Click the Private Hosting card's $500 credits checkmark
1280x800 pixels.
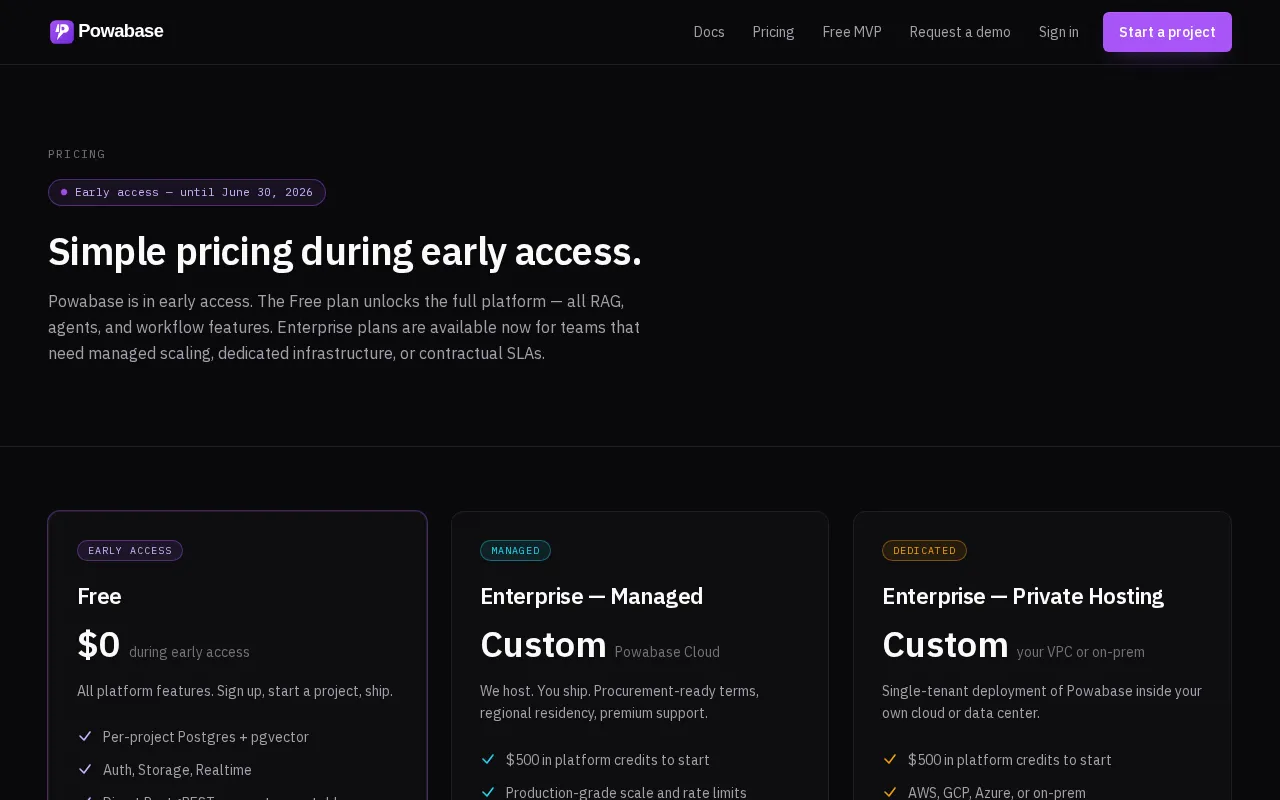890,760
